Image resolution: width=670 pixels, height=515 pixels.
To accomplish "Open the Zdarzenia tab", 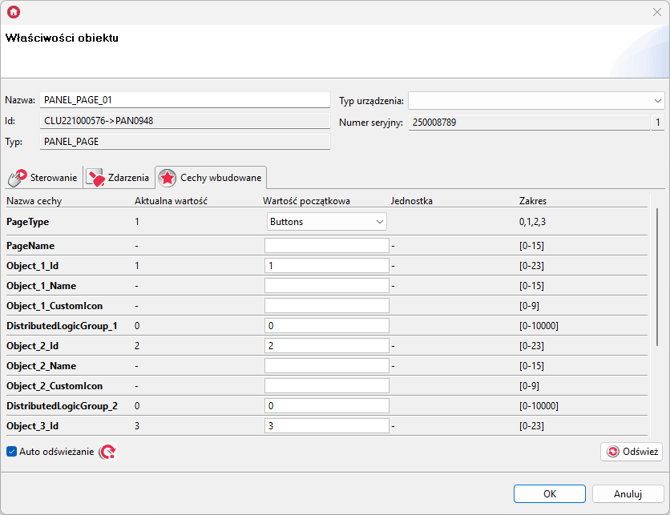I will point(118,178).
